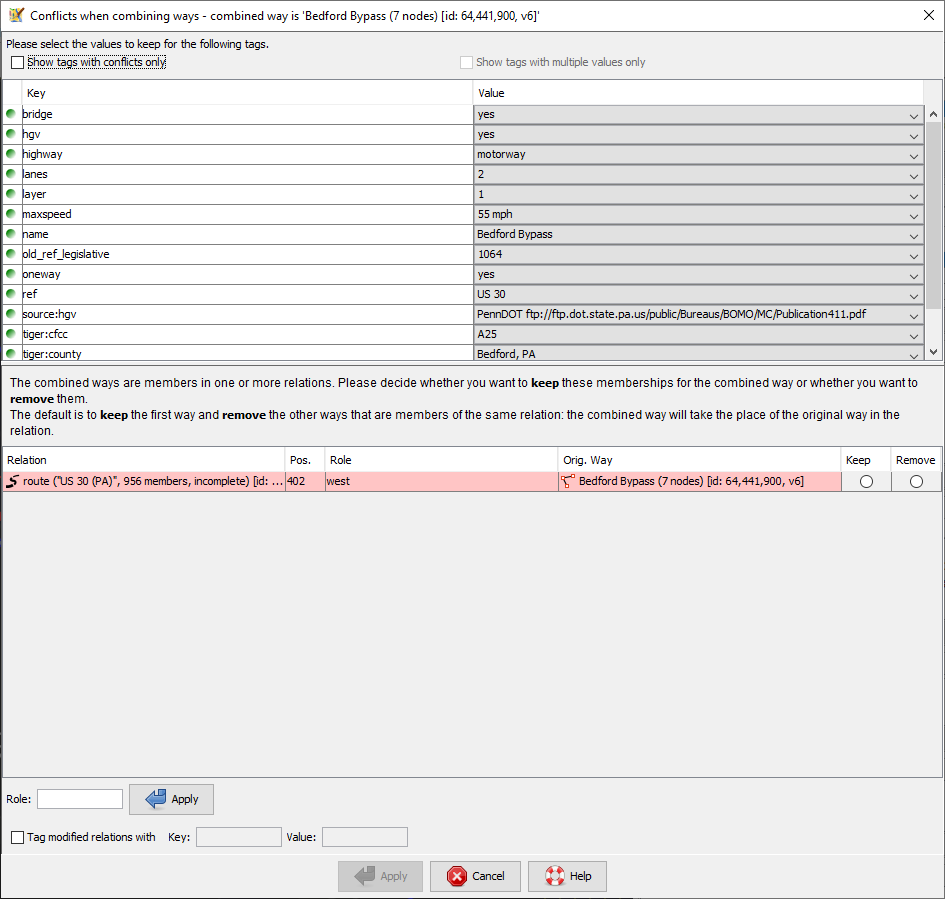Click the green status dot beside ref
The image size is (945, 899).
click(x=11, y=294)
